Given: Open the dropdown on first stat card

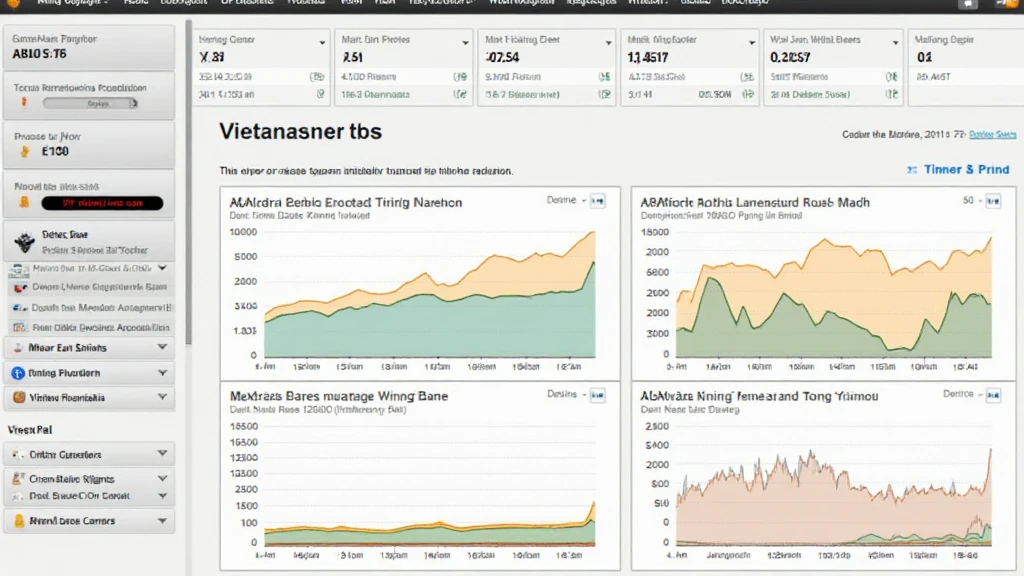Looking at the screenshot, I should pyautogui.click(x=321, y=43).
